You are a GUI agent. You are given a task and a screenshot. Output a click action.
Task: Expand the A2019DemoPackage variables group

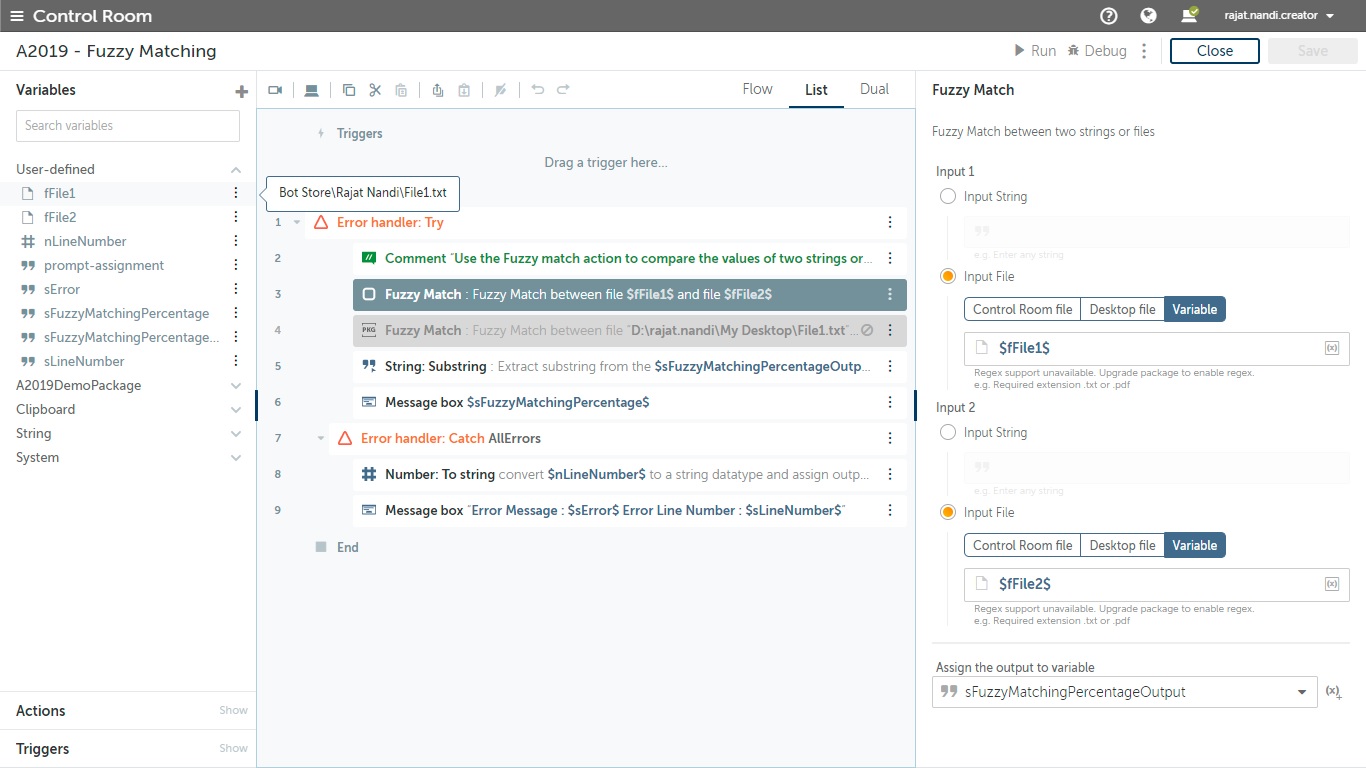(x=236, y=386)
